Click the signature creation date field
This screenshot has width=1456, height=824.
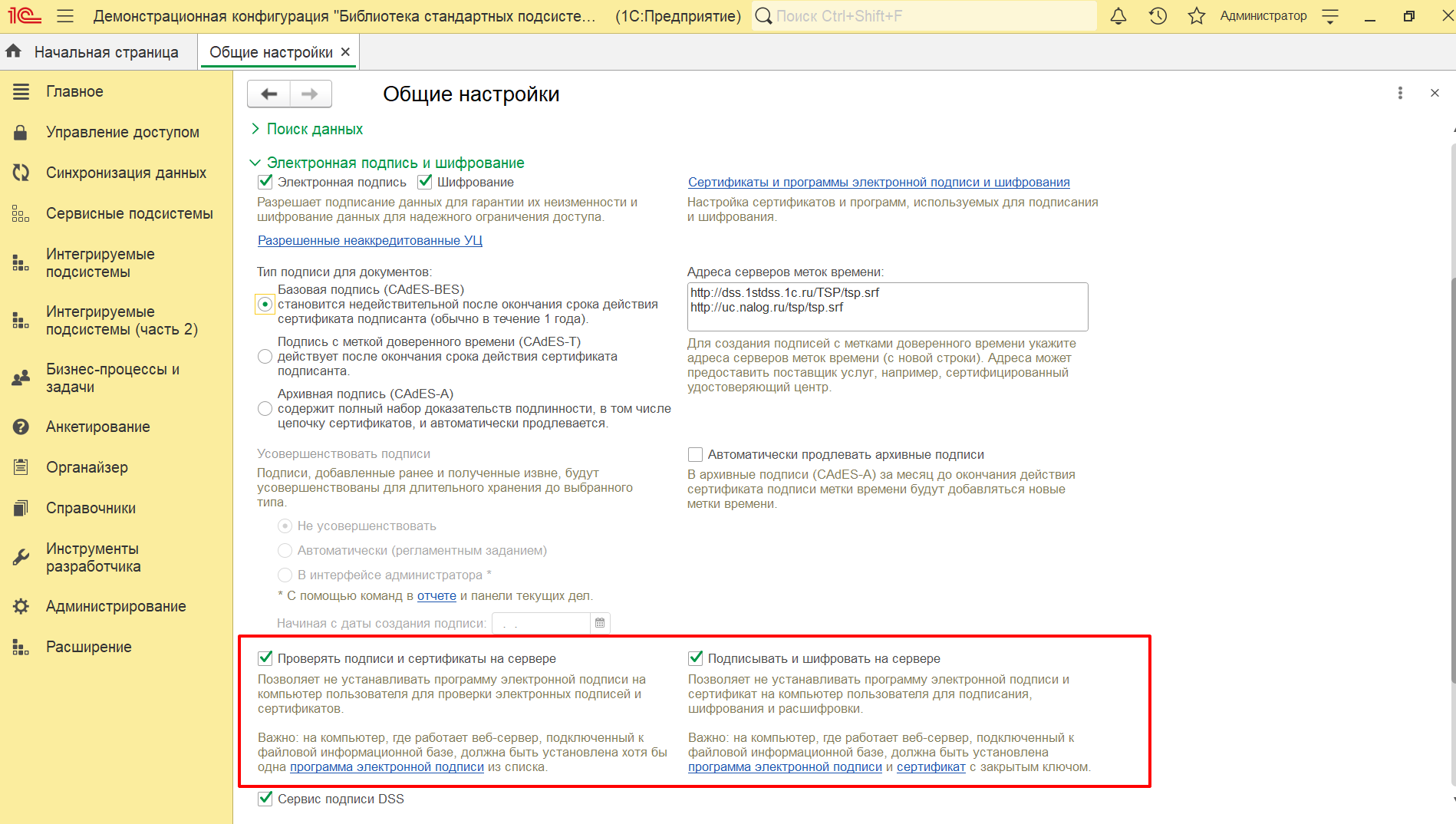pyautogui.click(x=541, y=623)
